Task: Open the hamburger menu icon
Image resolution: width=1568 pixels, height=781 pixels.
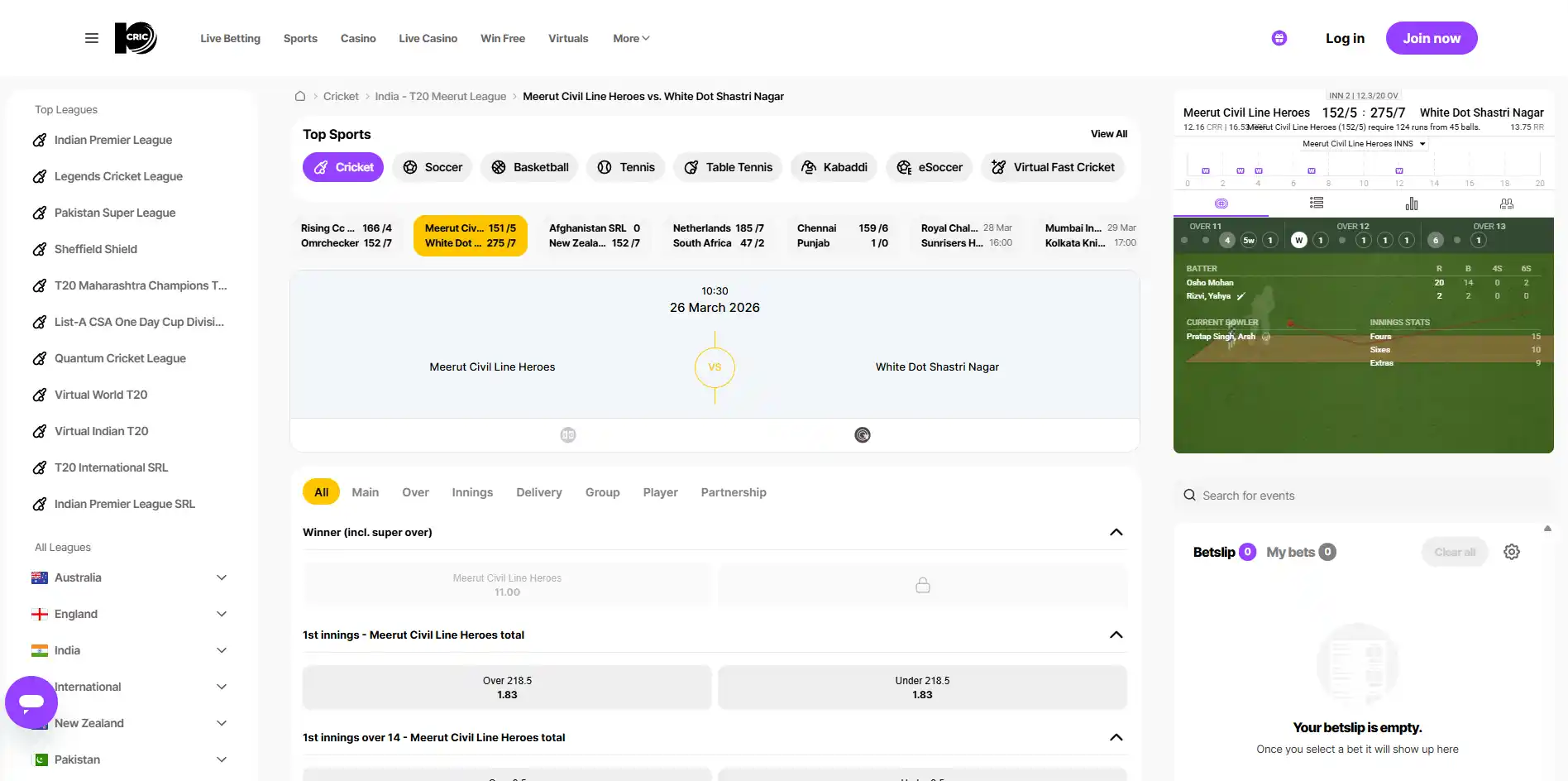Action: coord(92,38)
